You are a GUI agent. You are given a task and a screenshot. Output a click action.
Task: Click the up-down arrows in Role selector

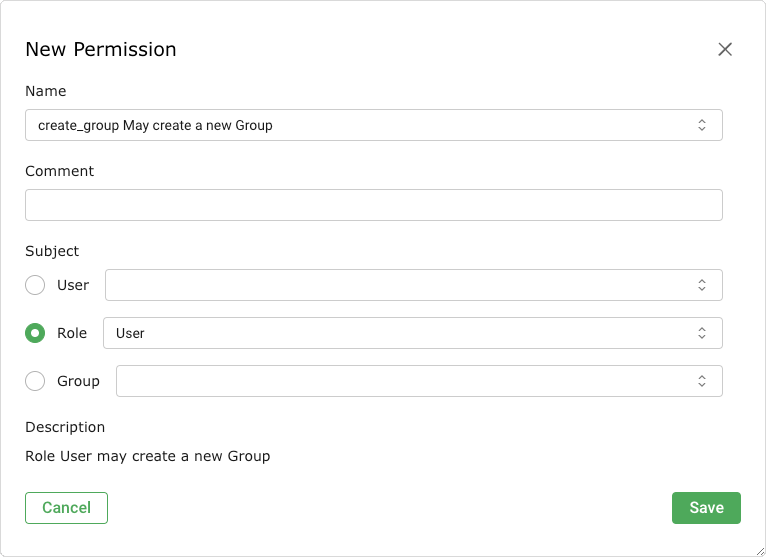702,333
